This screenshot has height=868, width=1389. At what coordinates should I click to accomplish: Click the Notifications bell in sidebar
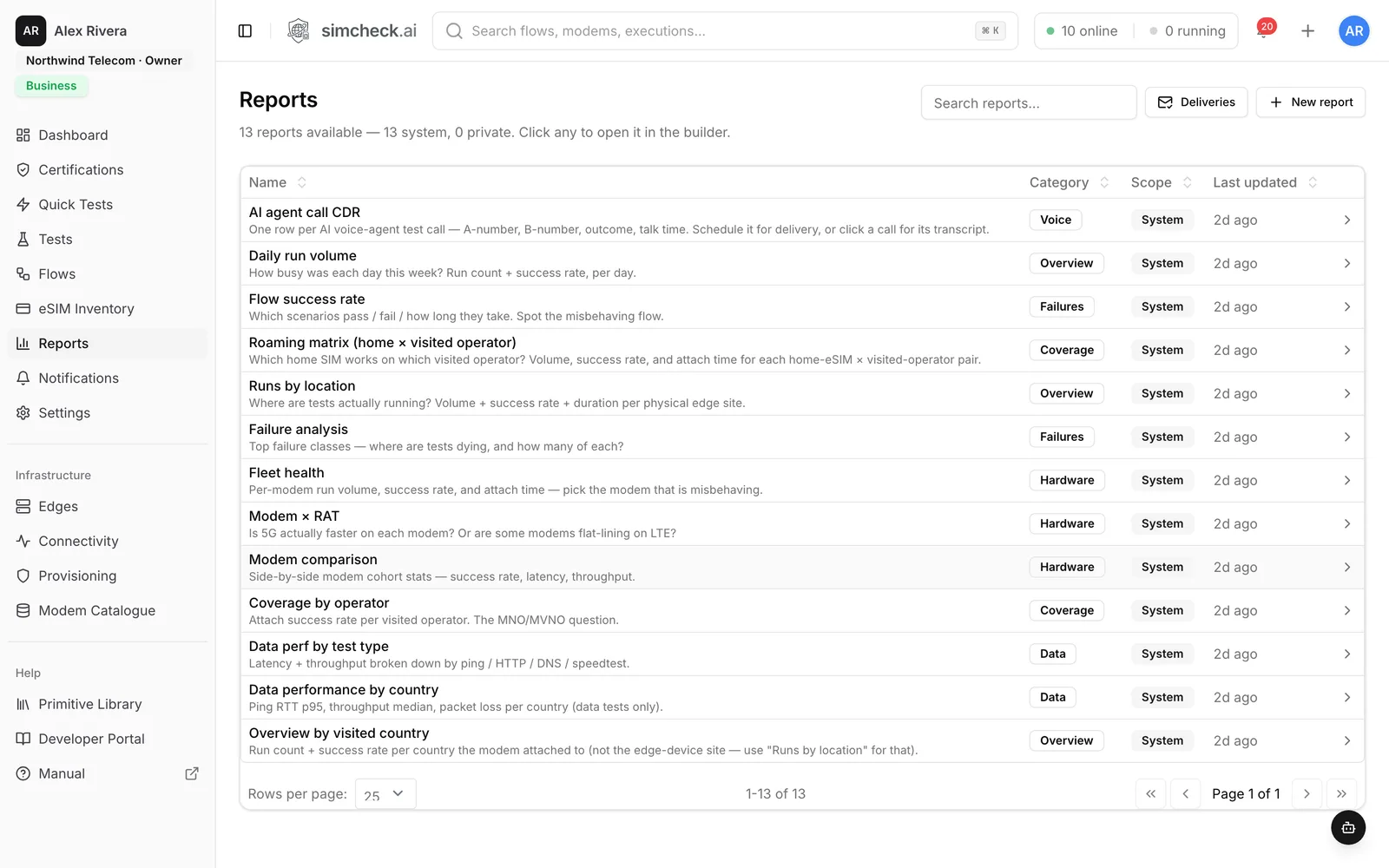(23, 378)
